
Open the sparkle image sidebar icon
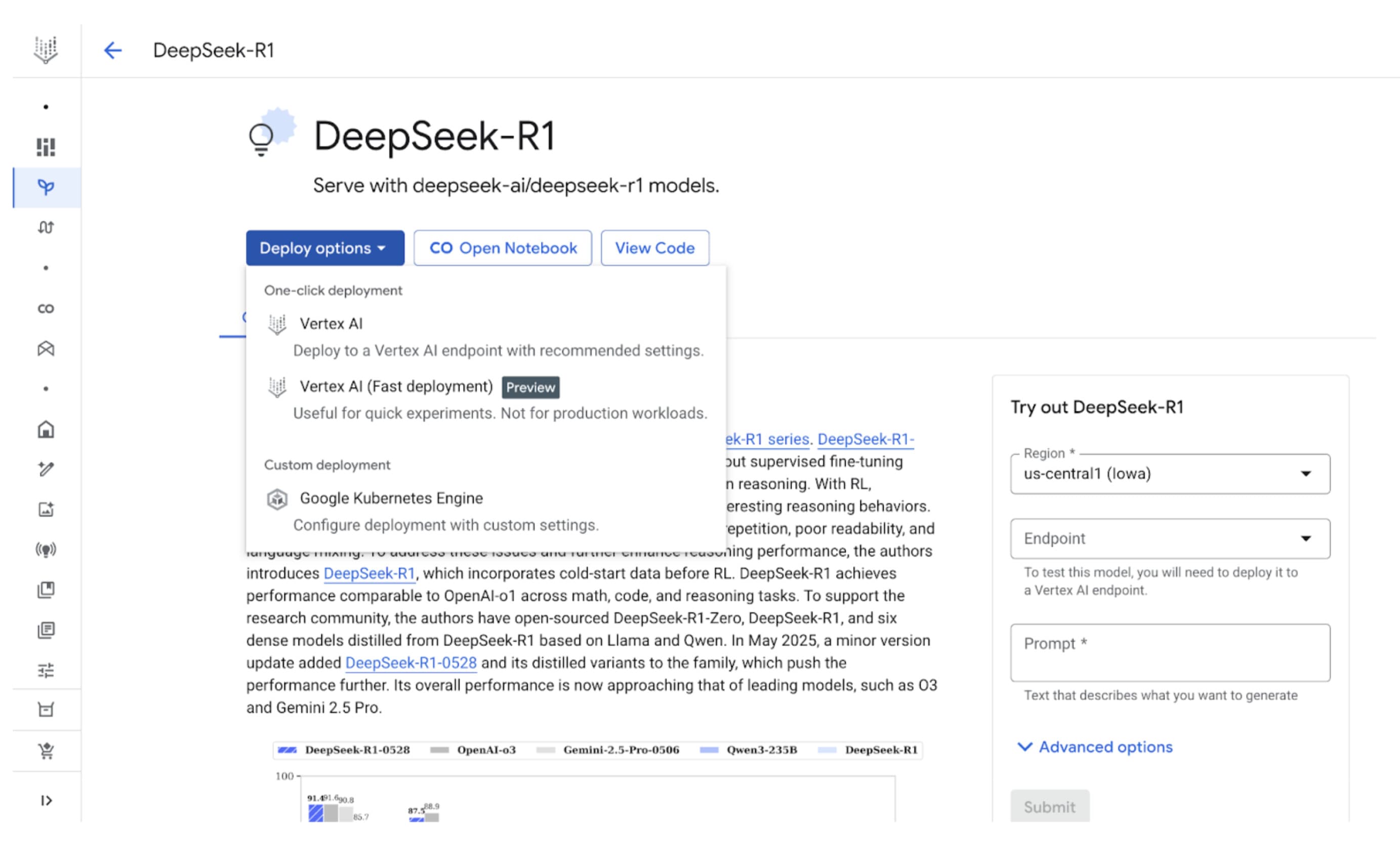46,509
